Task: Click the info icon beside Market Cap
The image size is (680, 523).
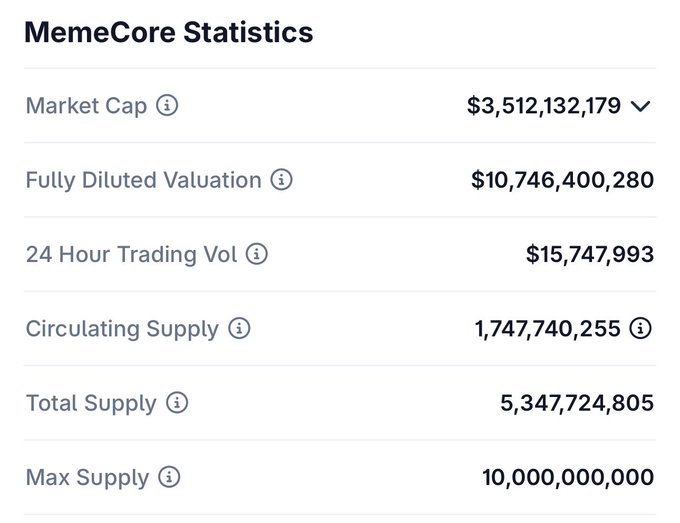Action: point(168,105)
